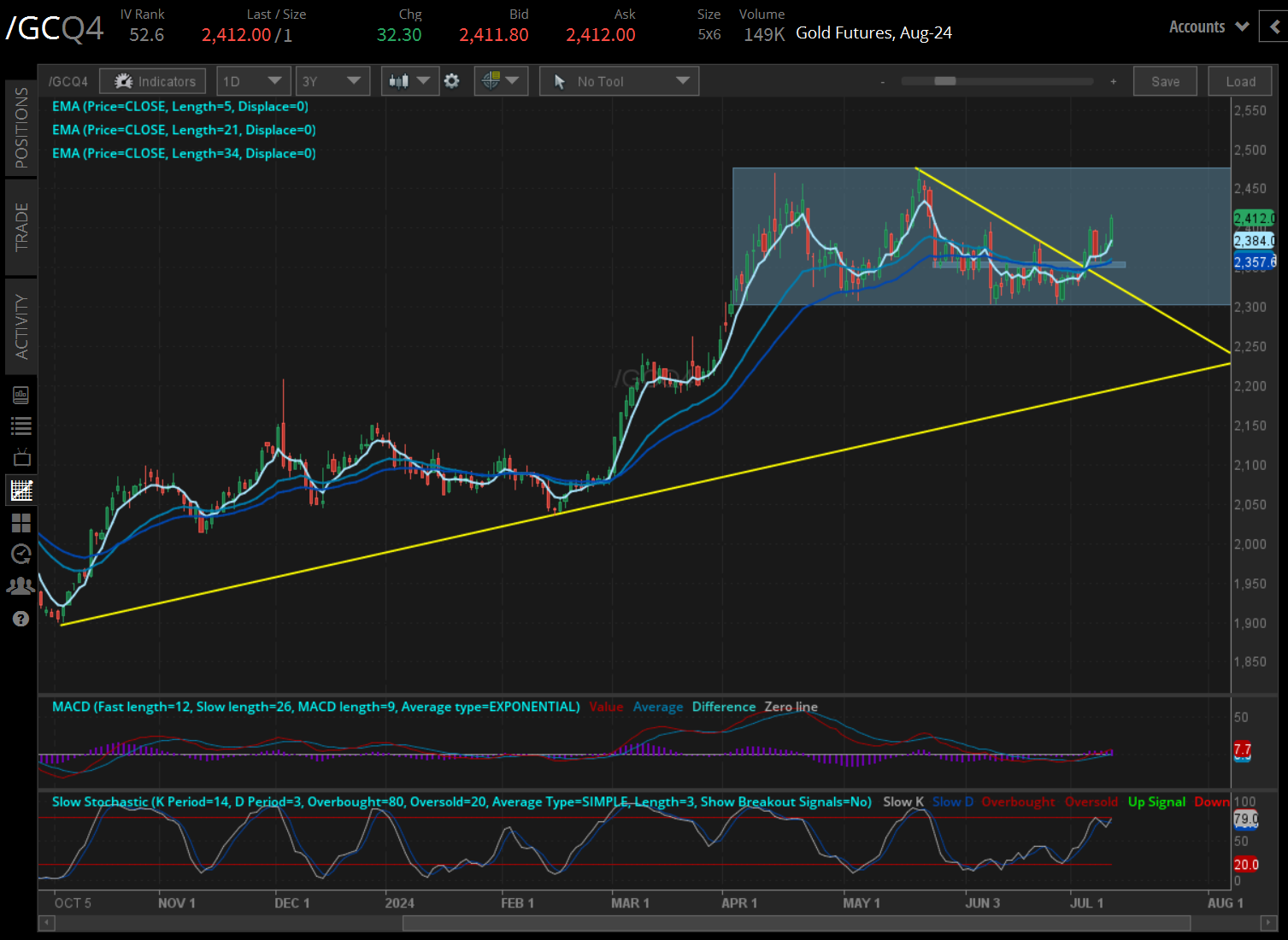Viewport: 1288px width, 940px height.
Task: Click the Indicators button
Action: pos(153,81)
